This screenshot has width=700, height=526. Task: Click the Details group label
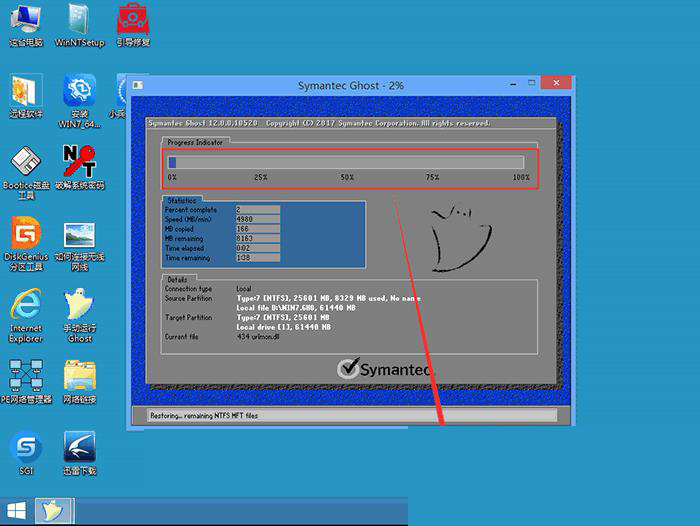(177, 280)
